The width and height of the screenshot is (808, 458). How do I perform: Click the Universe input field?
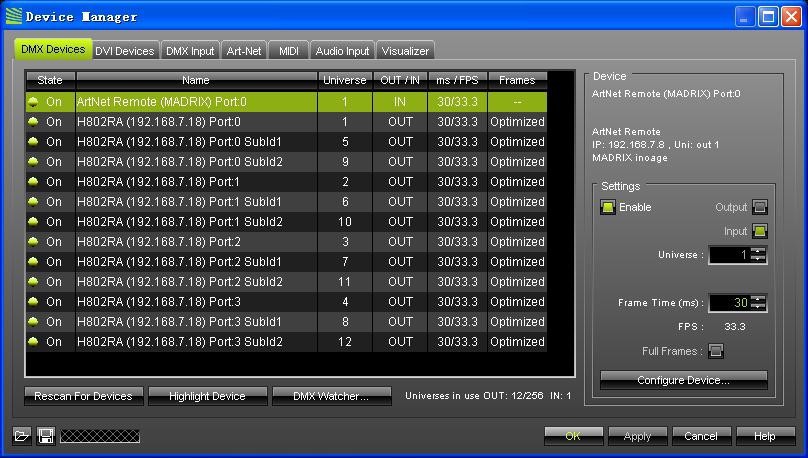point(729,255)
